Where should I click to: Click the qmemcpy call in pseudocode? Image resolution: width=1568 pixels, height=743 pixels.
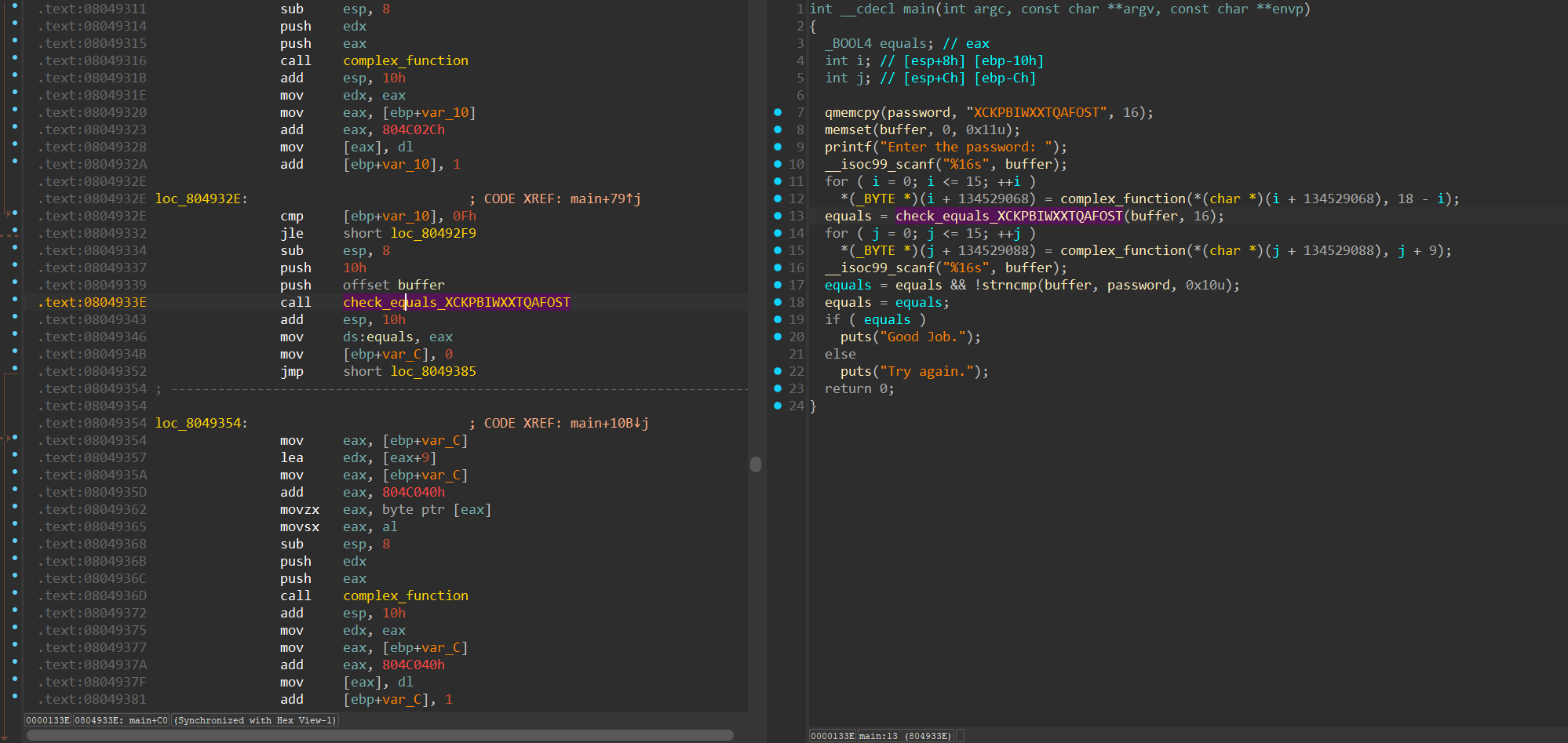(x=852, y=112)
